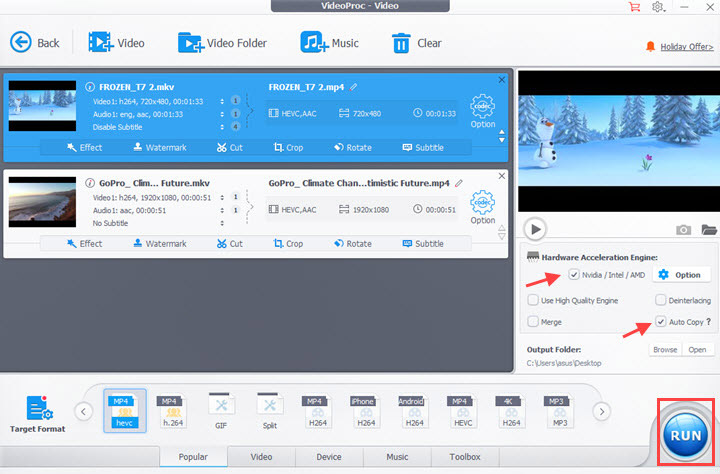
Task: Select the MP4 h.264 format preset
Action: click(x=173, y=411)
